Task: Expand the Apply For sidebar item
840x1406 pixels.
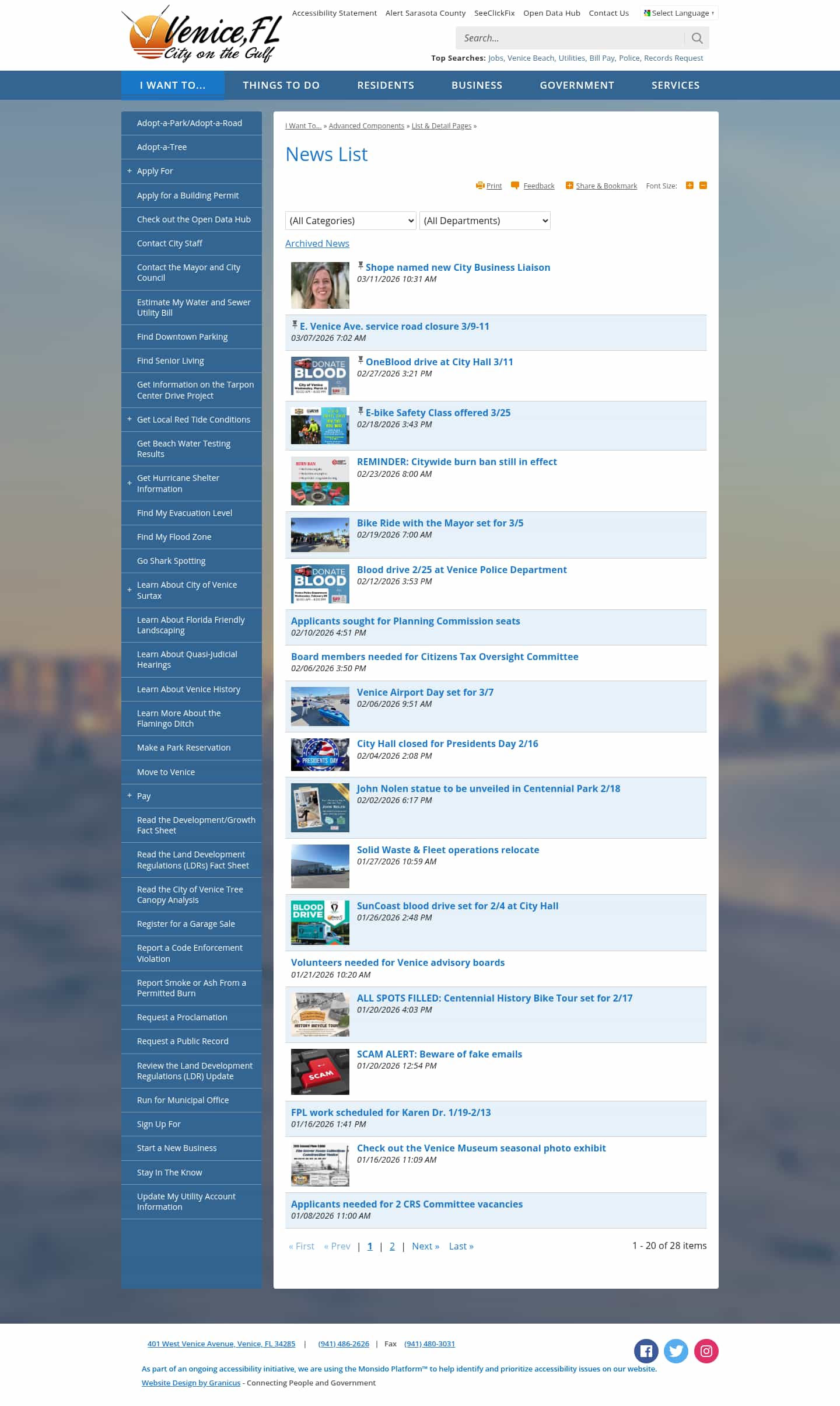Action: (129, 171)
